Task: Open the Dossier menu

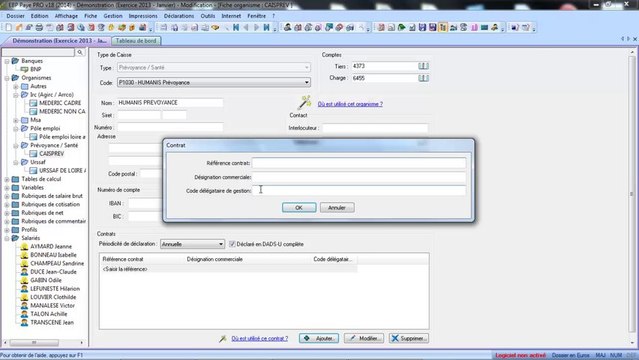Action: click(15, 16)
